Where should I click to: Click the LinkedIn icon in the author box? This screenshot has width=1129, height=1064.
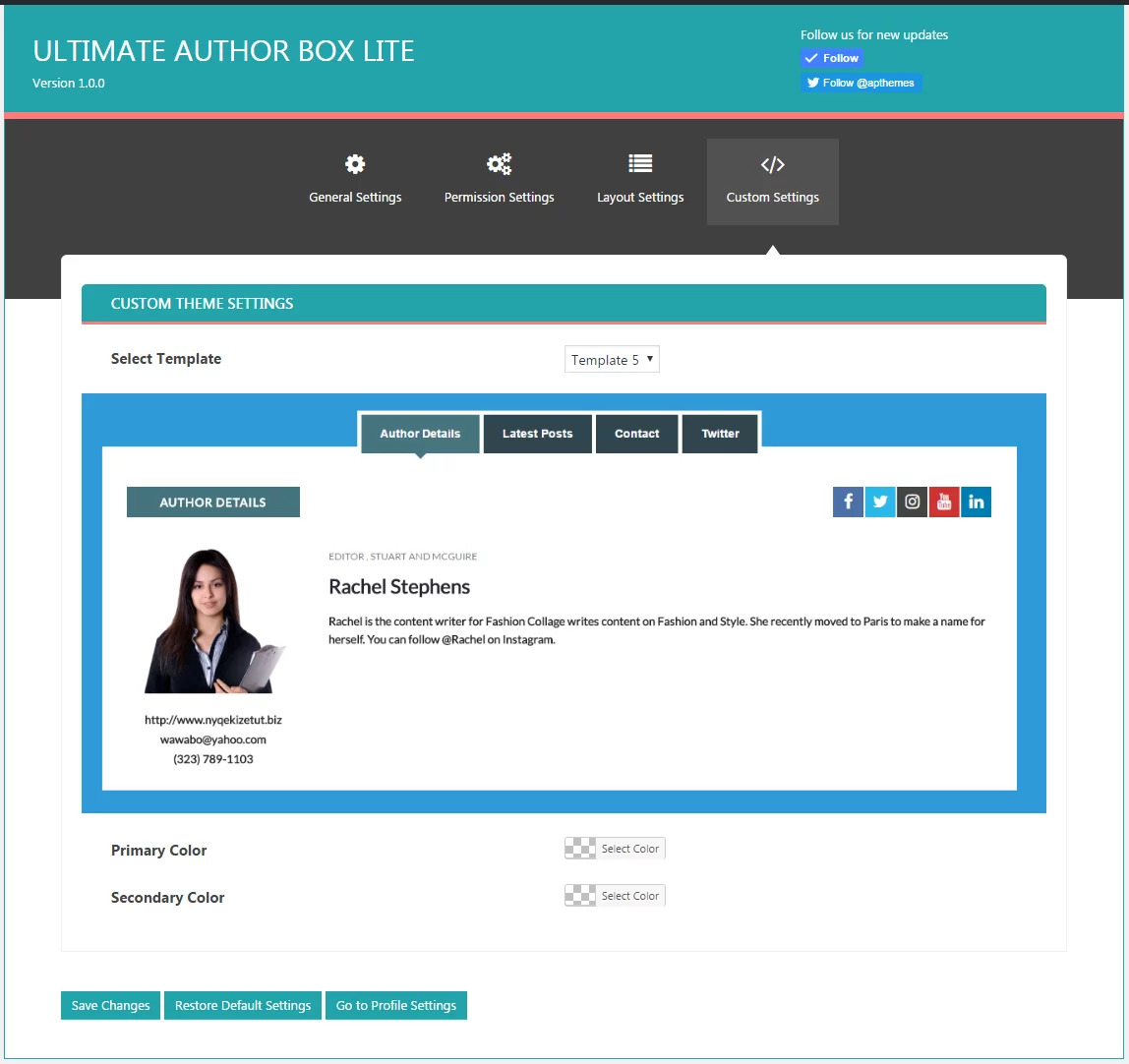pyautogui.click(x=976, y=502)
